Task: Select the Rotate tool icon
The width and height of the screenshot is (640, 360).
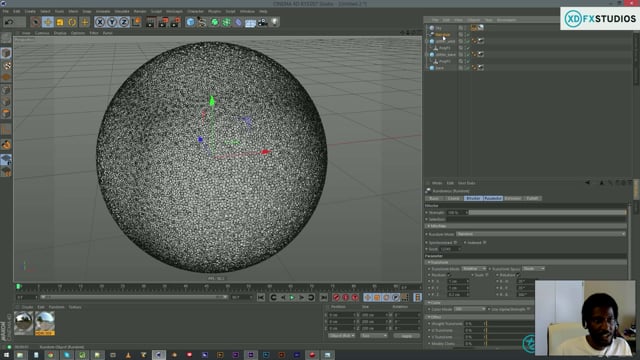Action: [x=72, y=22]
